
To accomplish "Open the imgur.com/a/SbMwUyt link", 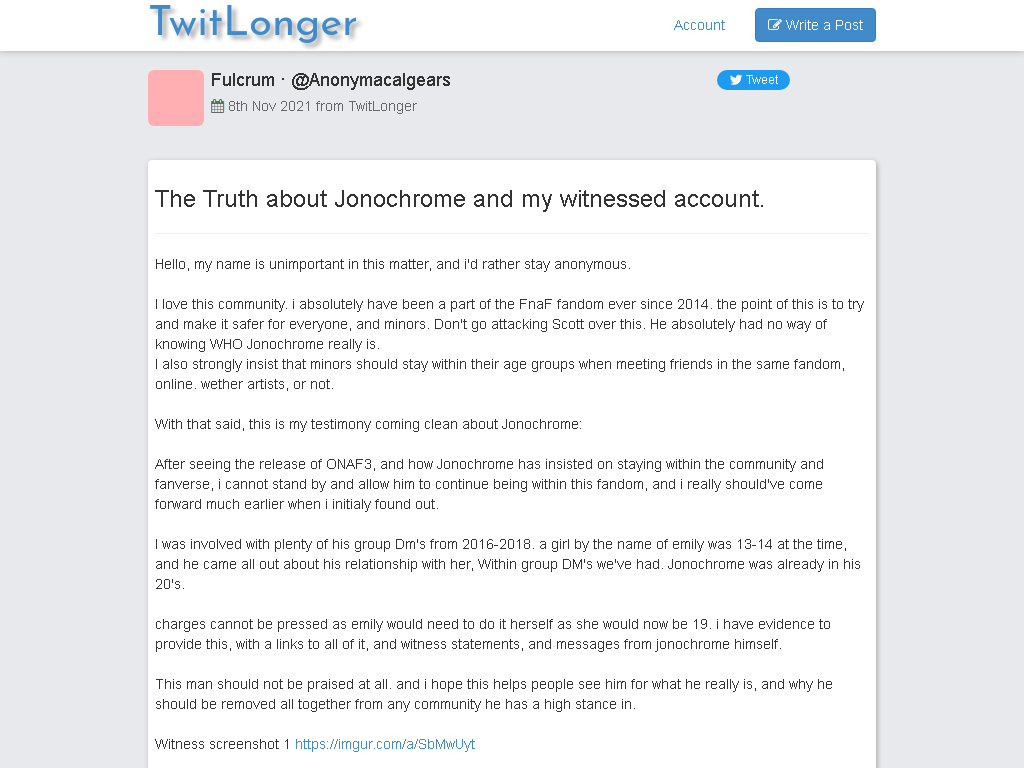I will tap(385, 744).
